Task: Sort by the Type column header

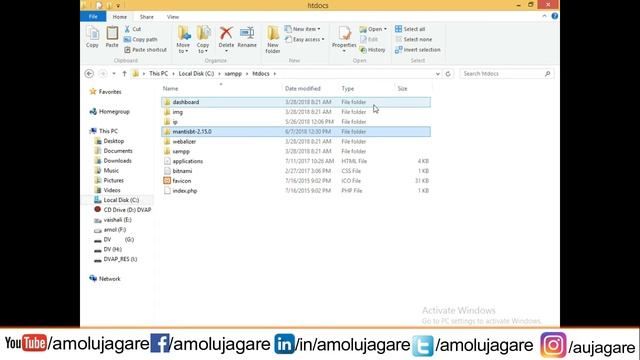Action: (347, 88)
